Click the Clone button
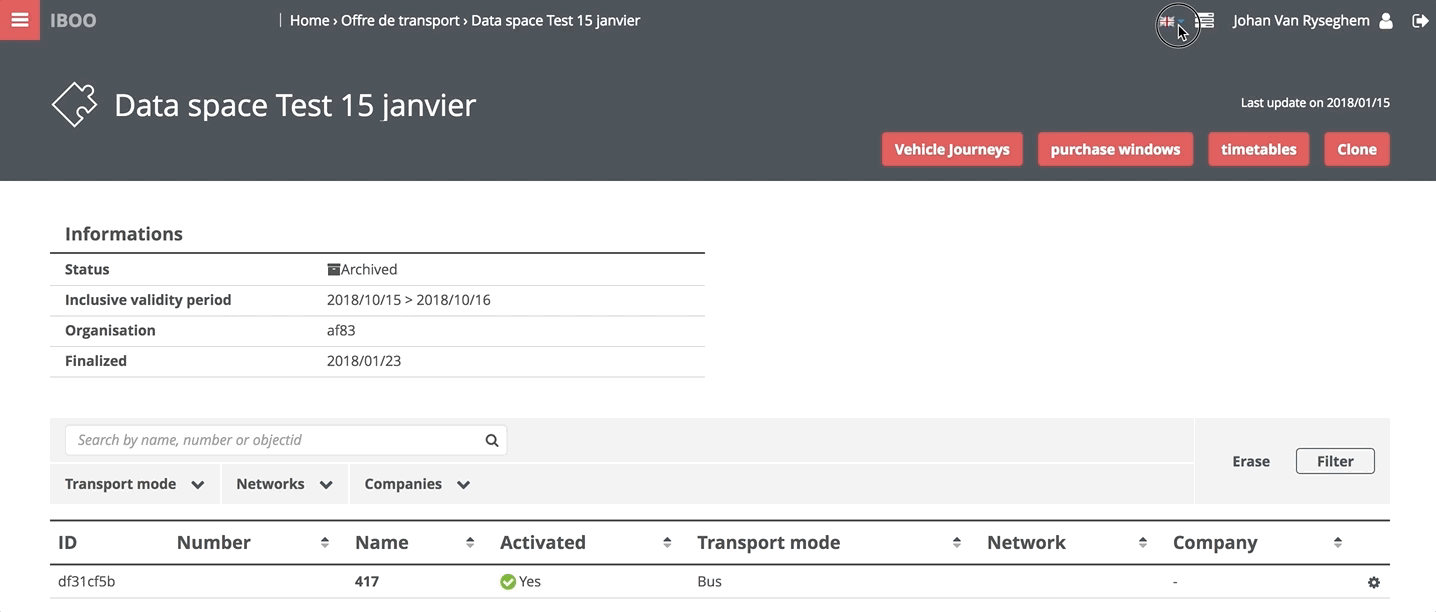Viewport: 1436px width, 612px height. pyautogui.click(x=1356, y=149)
